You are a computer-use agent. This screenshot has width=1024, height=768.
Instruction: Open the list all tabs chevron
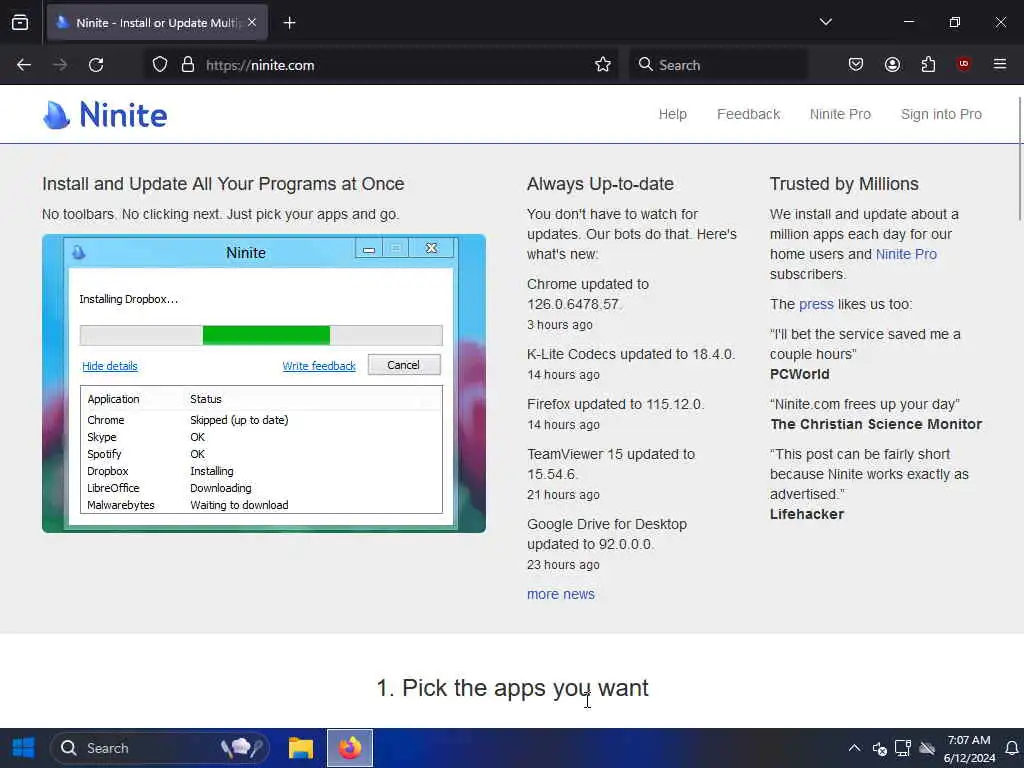pyautogui.click(x=825, y=22)
